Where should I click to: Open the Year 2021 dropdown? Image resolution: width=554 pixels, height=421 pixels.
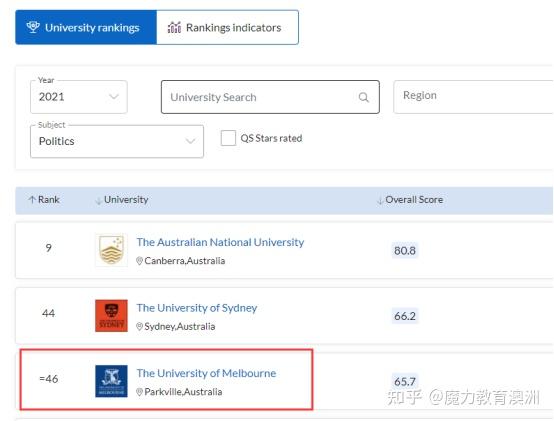point(79,97)
